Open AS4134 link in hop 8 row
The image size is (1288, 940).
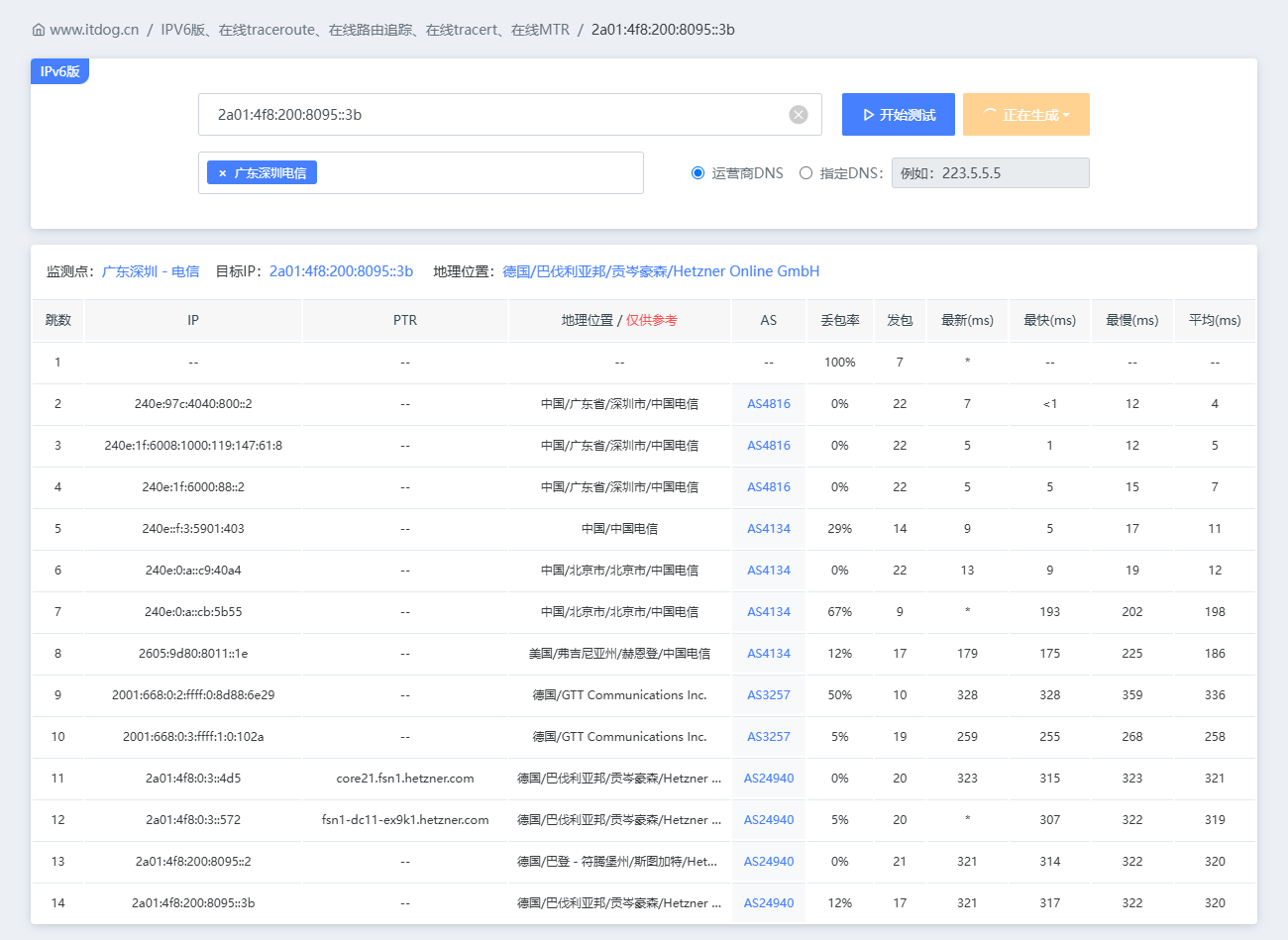769,654
